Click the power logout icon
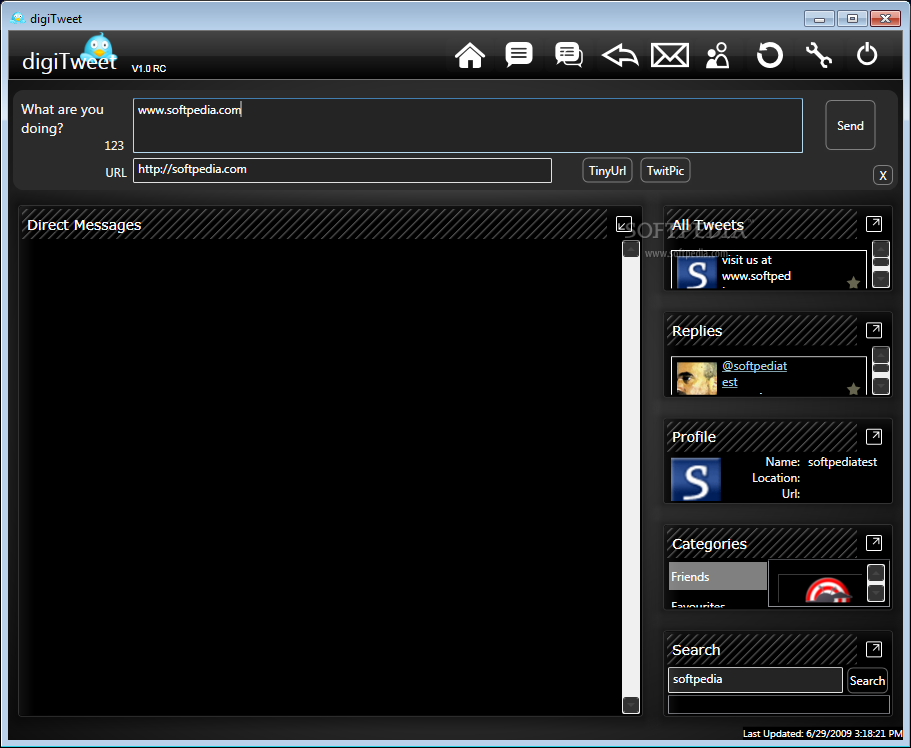Image resolution: width=911 pixels, height=748 pixels. [x=867, y=54]
